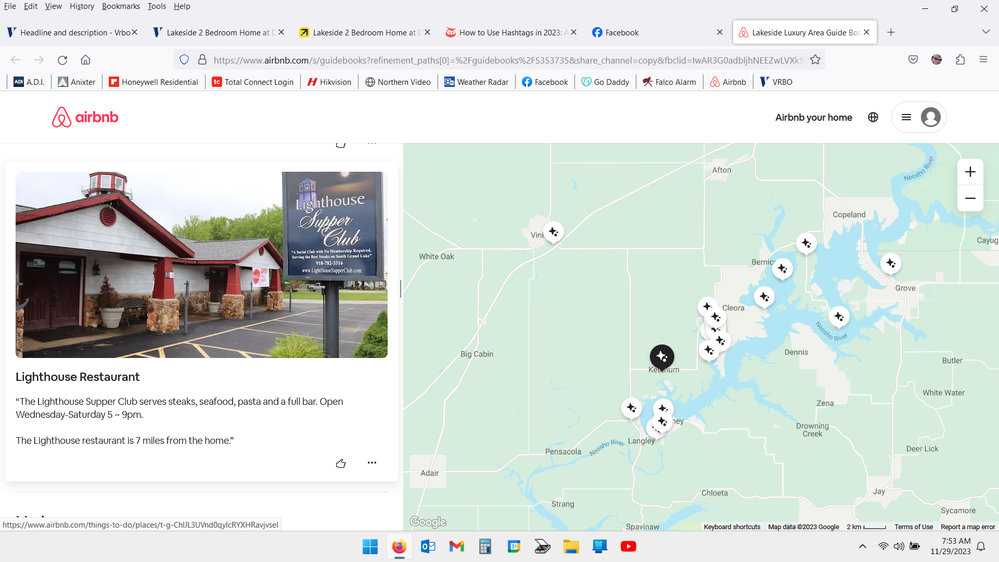
Task: Click the Airbnb logo
Action: [x=85, y=118]
